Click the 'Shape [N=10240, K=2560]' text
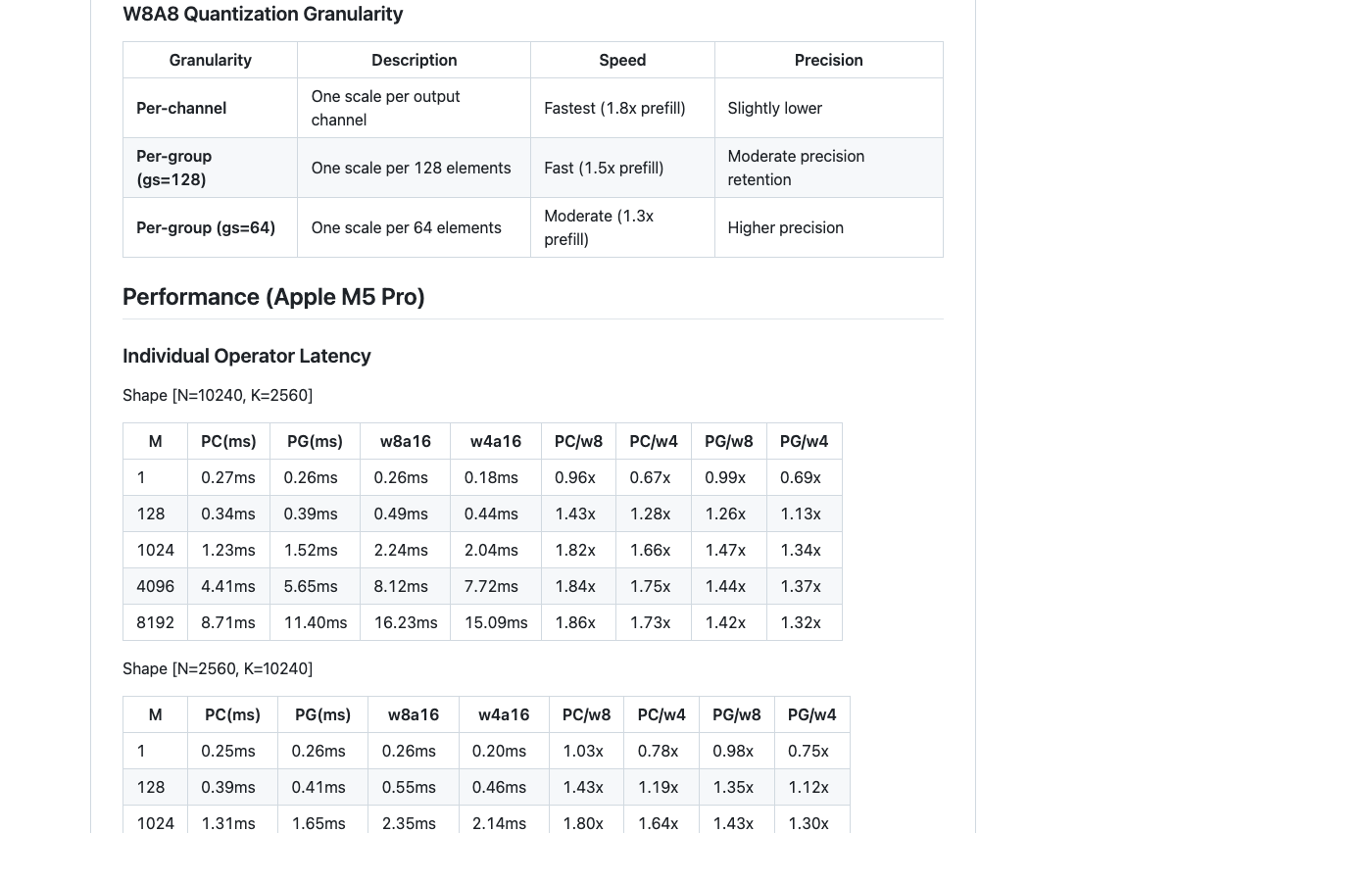Viewport: 1372px width, 882px height. click(x=218, y=395)
